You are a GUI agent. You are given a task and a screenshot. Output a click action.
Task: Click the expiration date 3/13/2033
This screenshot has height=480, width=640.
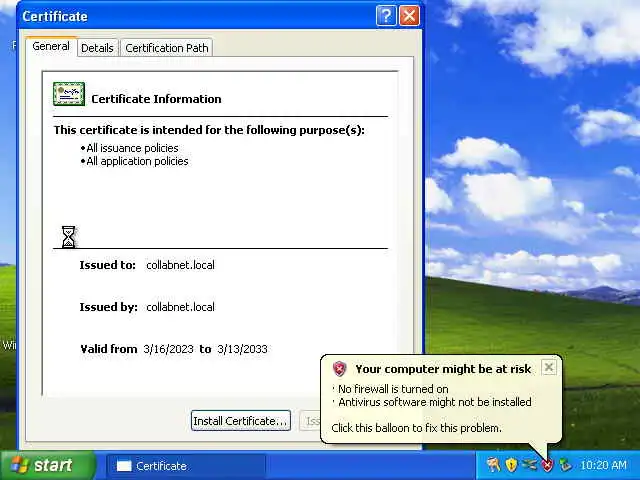pos(242,349)
